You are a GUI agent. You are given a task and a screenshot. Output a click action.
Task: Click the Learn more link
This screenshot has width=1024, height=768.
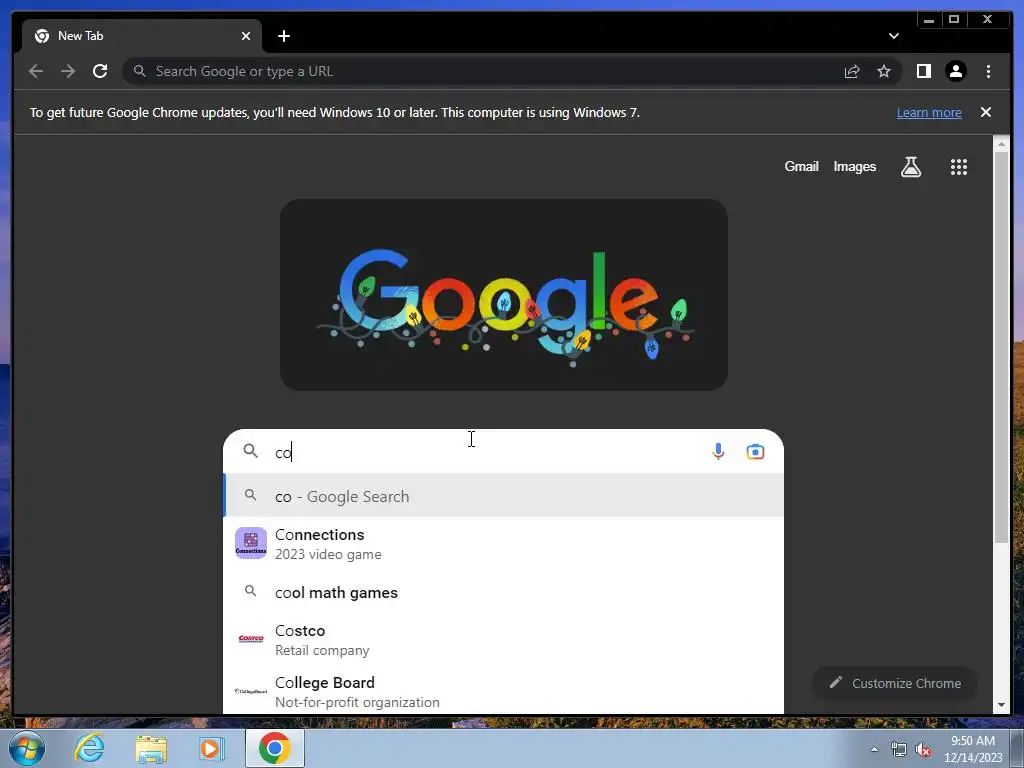[x=929, y=112]
